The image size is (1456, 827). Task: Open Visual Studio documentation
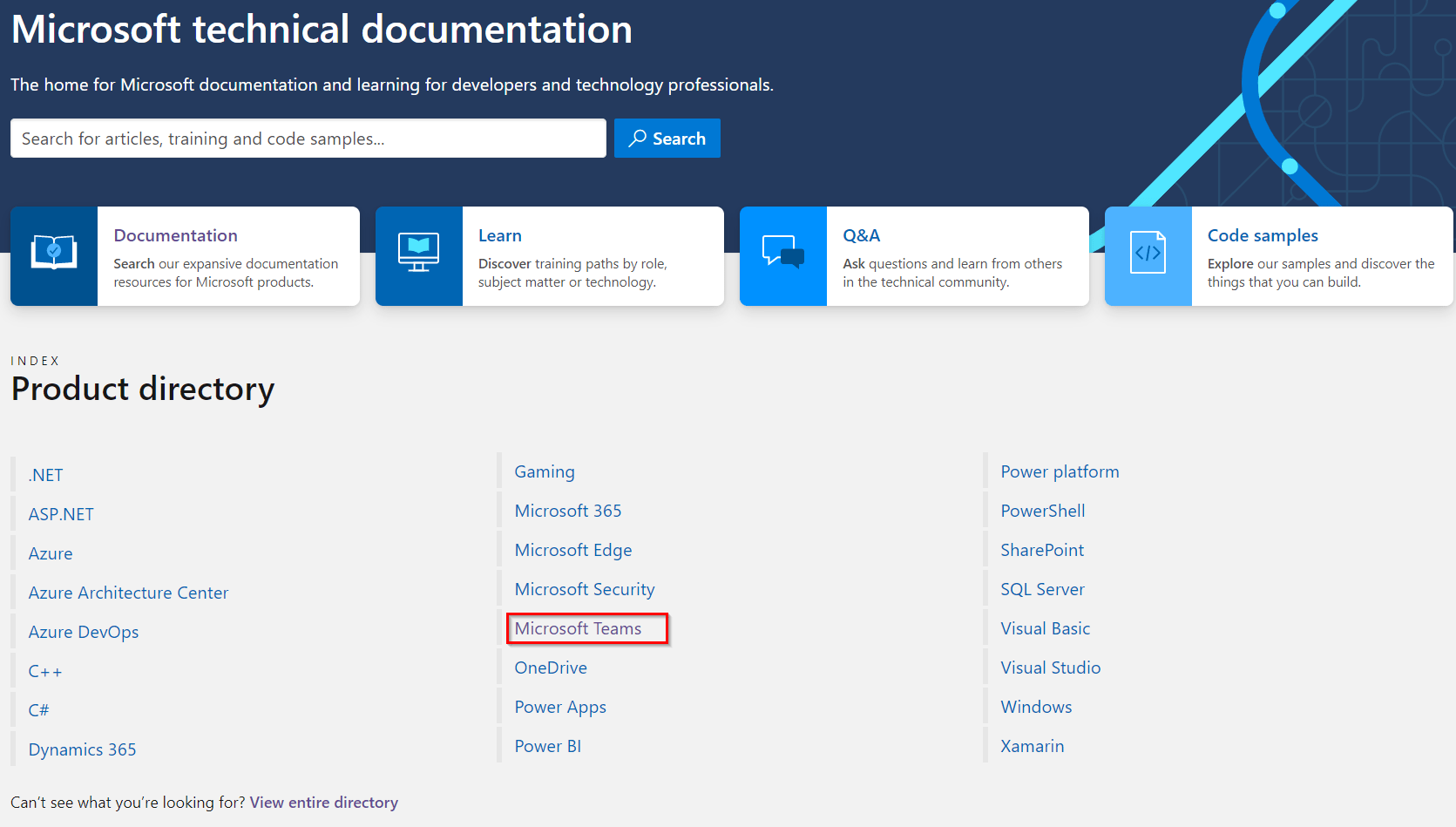click(x=1051, y=668)
